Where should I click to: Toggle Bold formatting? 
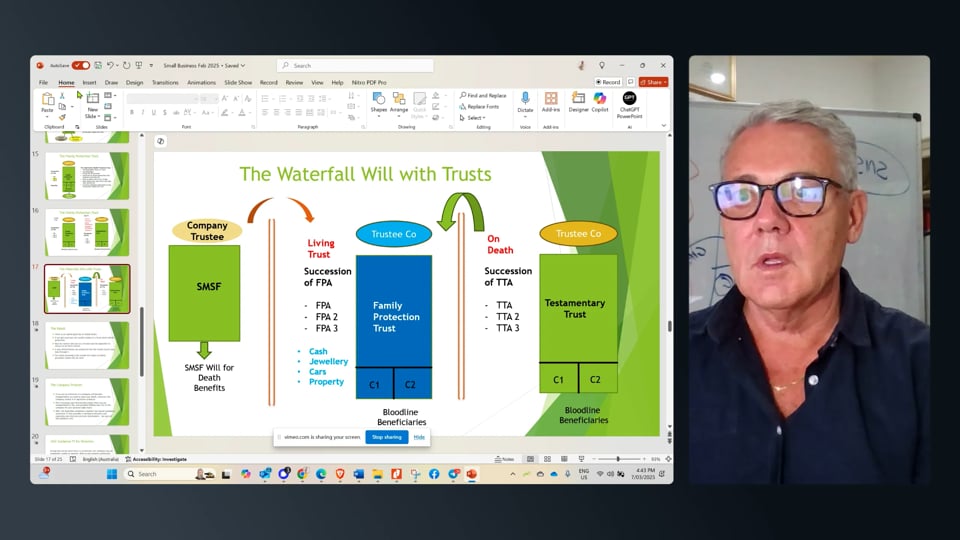[x=132, y=113]
